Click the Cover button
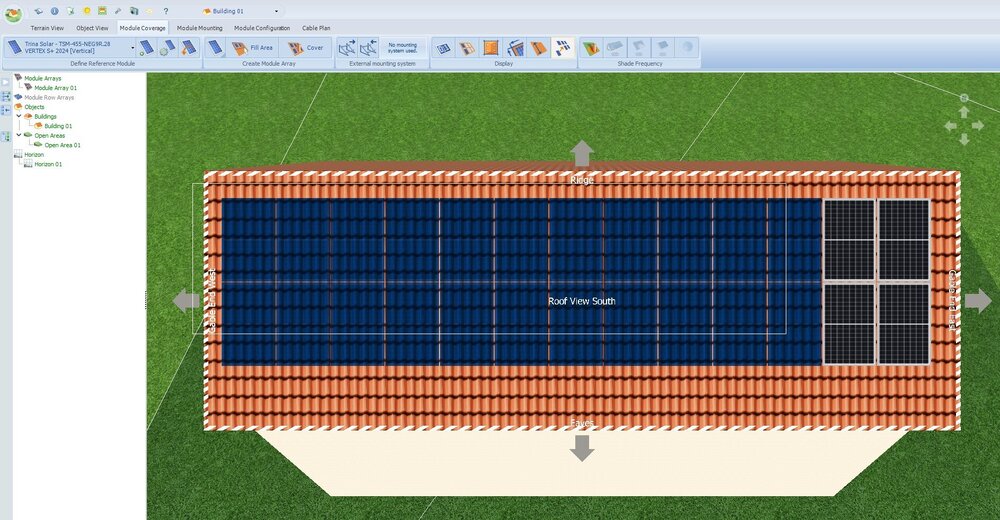This screenshot has width=1000, height=520. click(x=306, y=47)
